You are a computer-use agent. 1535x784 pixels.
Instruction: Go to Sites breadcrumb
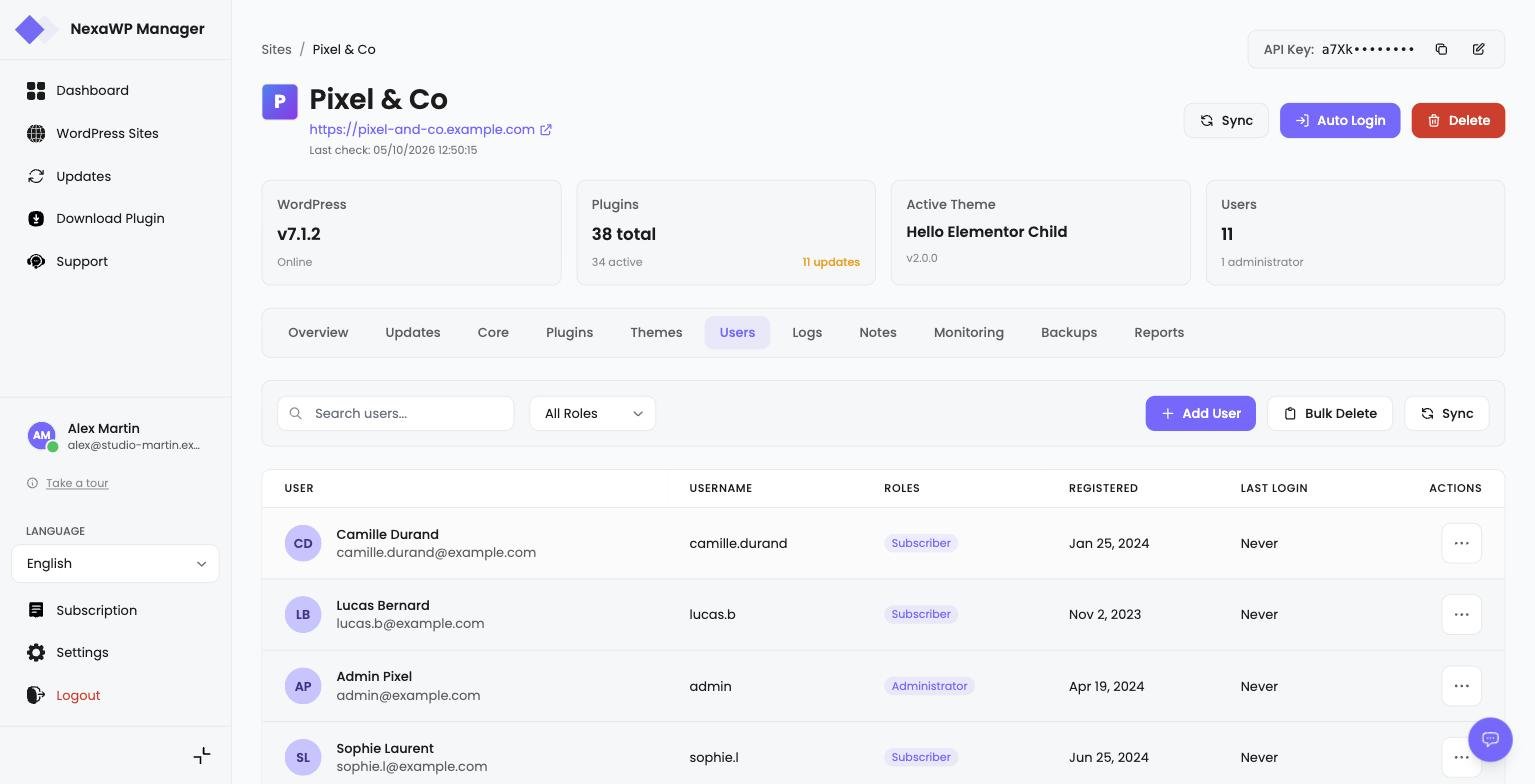coord(276,50)
